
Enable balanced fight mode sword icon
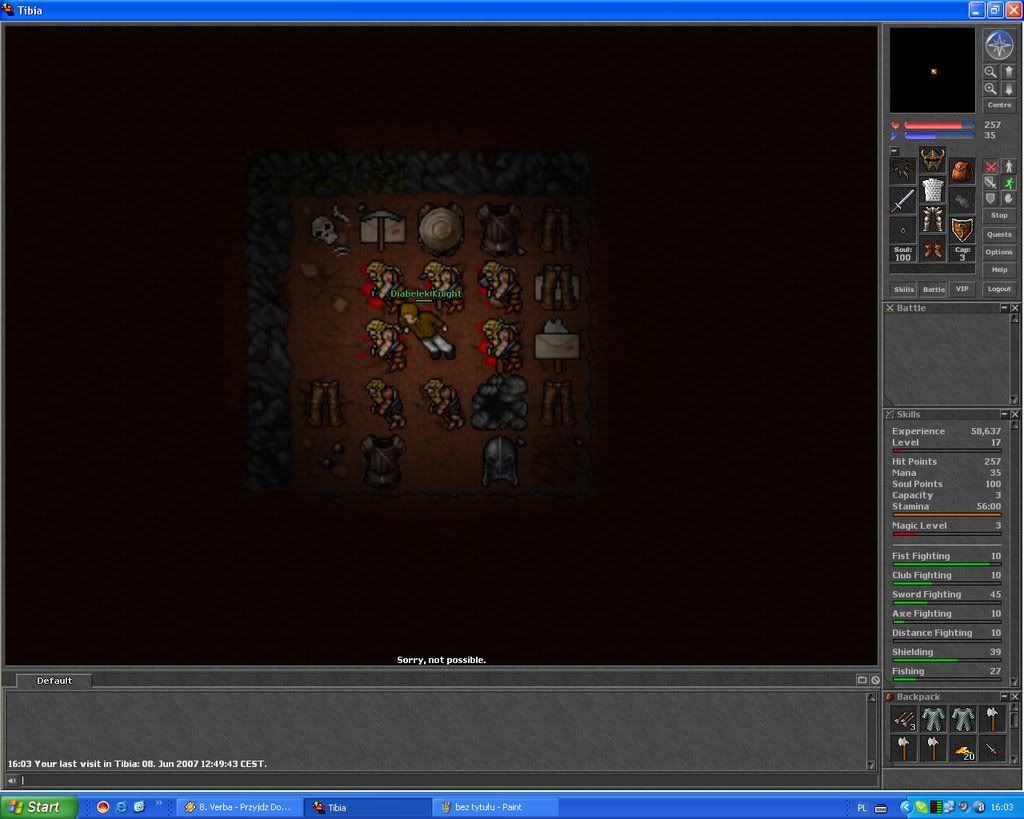click(x=991, y=183)
